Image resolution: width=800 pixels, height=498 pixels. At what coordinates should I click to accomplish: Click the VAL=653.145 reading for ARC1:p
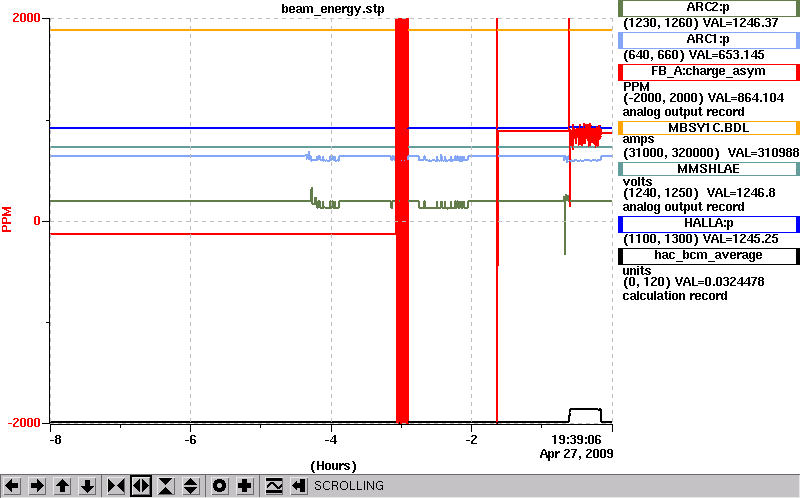point(727,55)
